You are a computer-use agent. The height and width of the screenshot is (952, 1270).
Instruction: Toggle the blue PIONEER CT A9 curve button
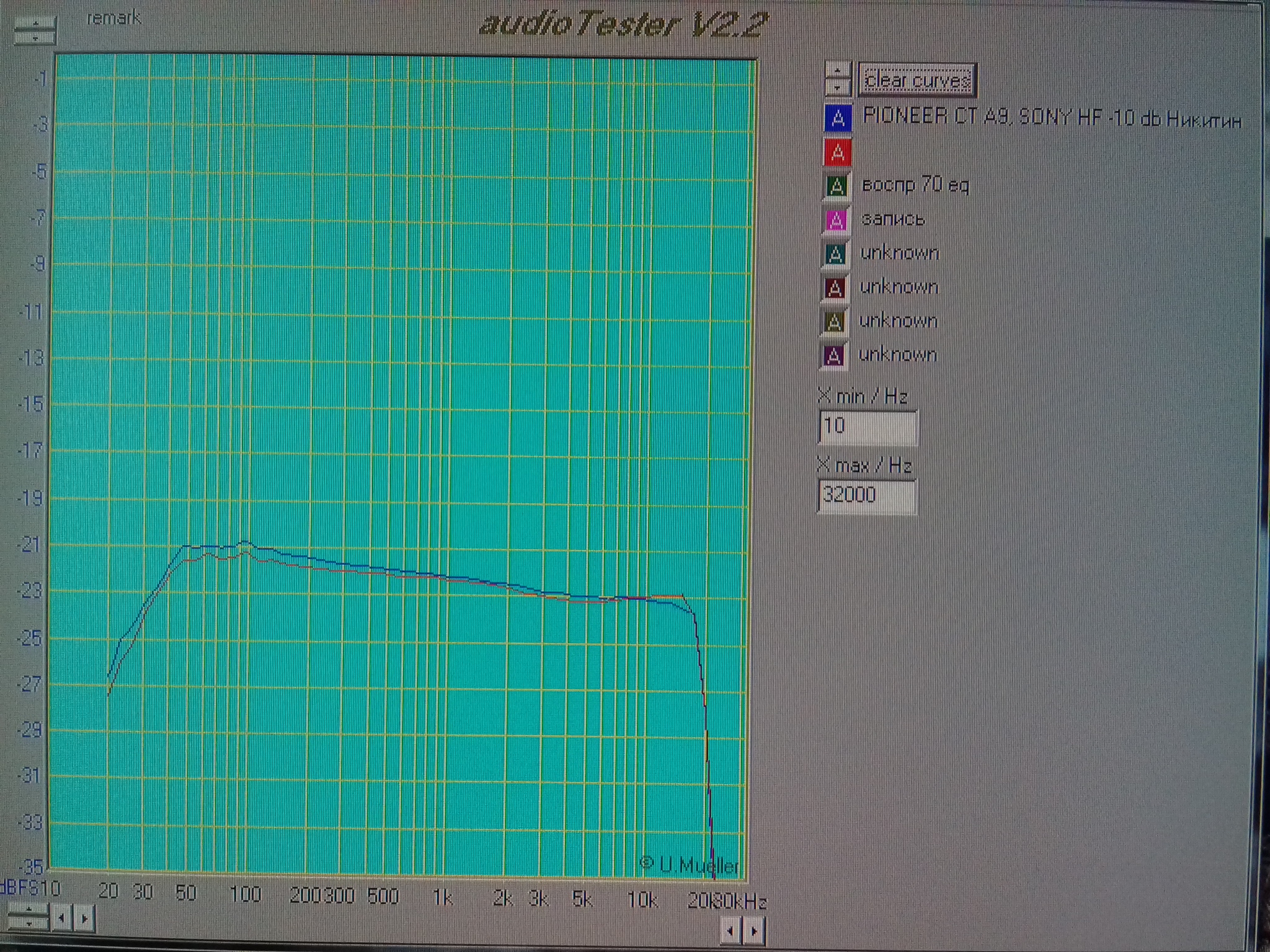(838, 118)
